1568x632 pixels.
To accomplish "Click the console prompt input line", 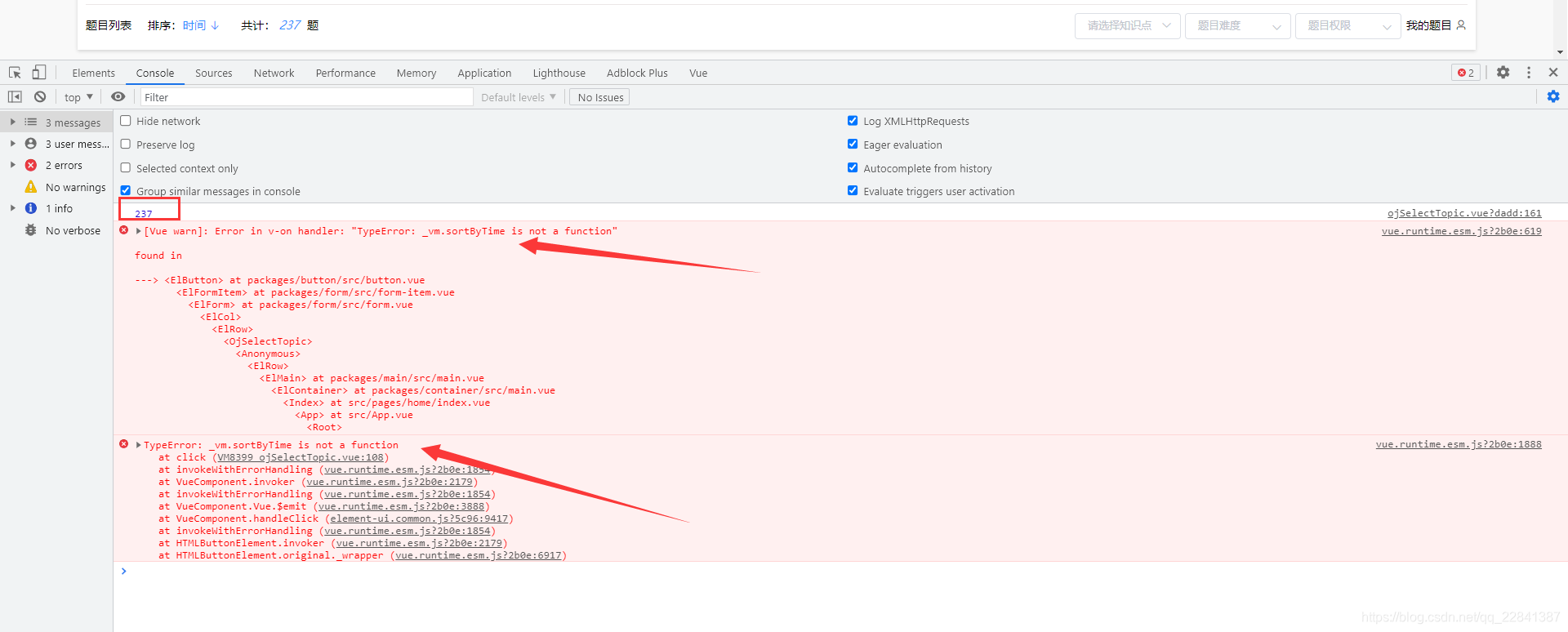I will tap(841, 571).
